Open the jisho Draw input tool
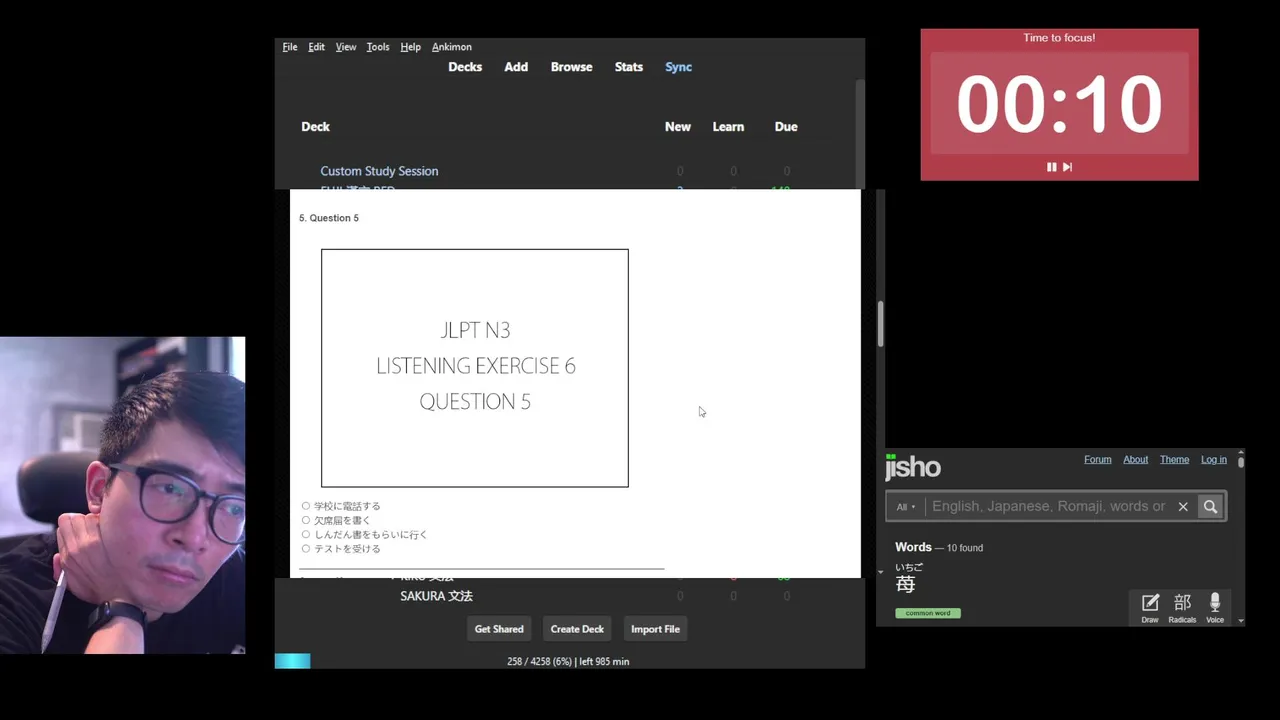Image resolution: width=1280 pixels, height=720 pixels. 1150,607
